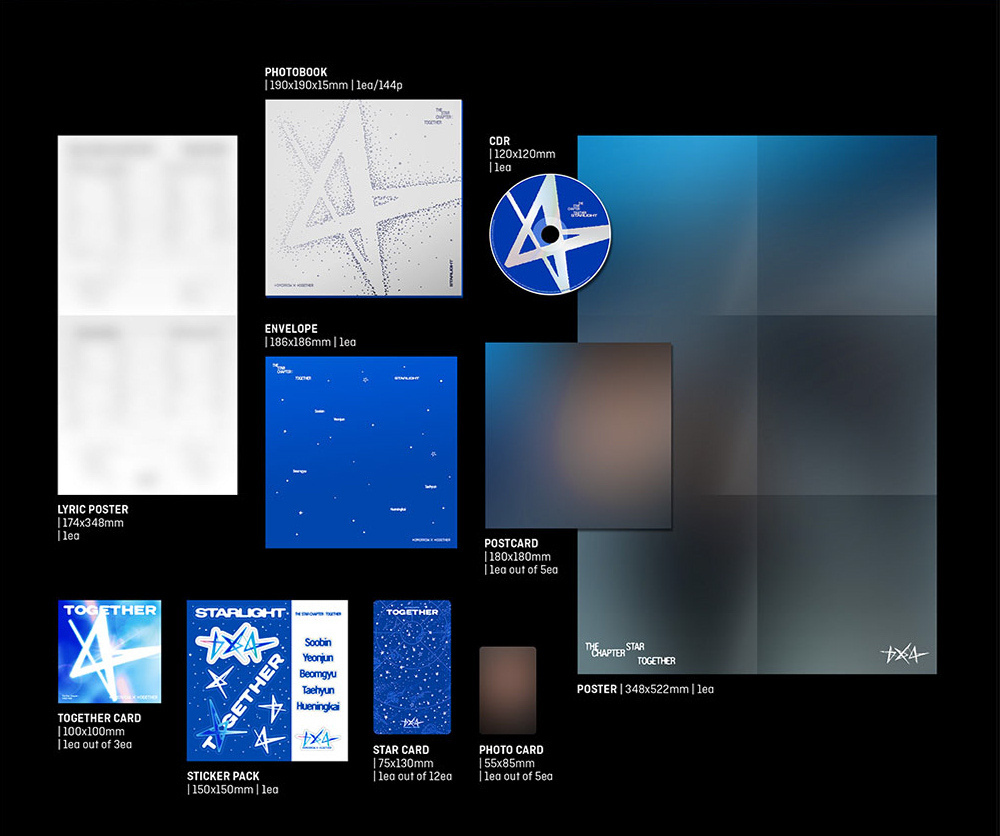Click the CDR label text
1000x836 pixels.
(x=499, y=141)
